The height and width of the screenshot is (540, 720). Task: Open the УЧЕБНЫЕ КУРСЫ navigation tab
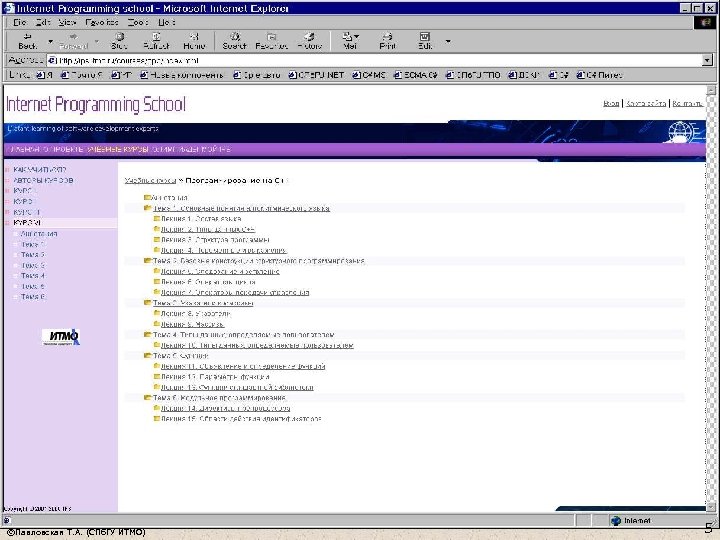coord(118,149)
